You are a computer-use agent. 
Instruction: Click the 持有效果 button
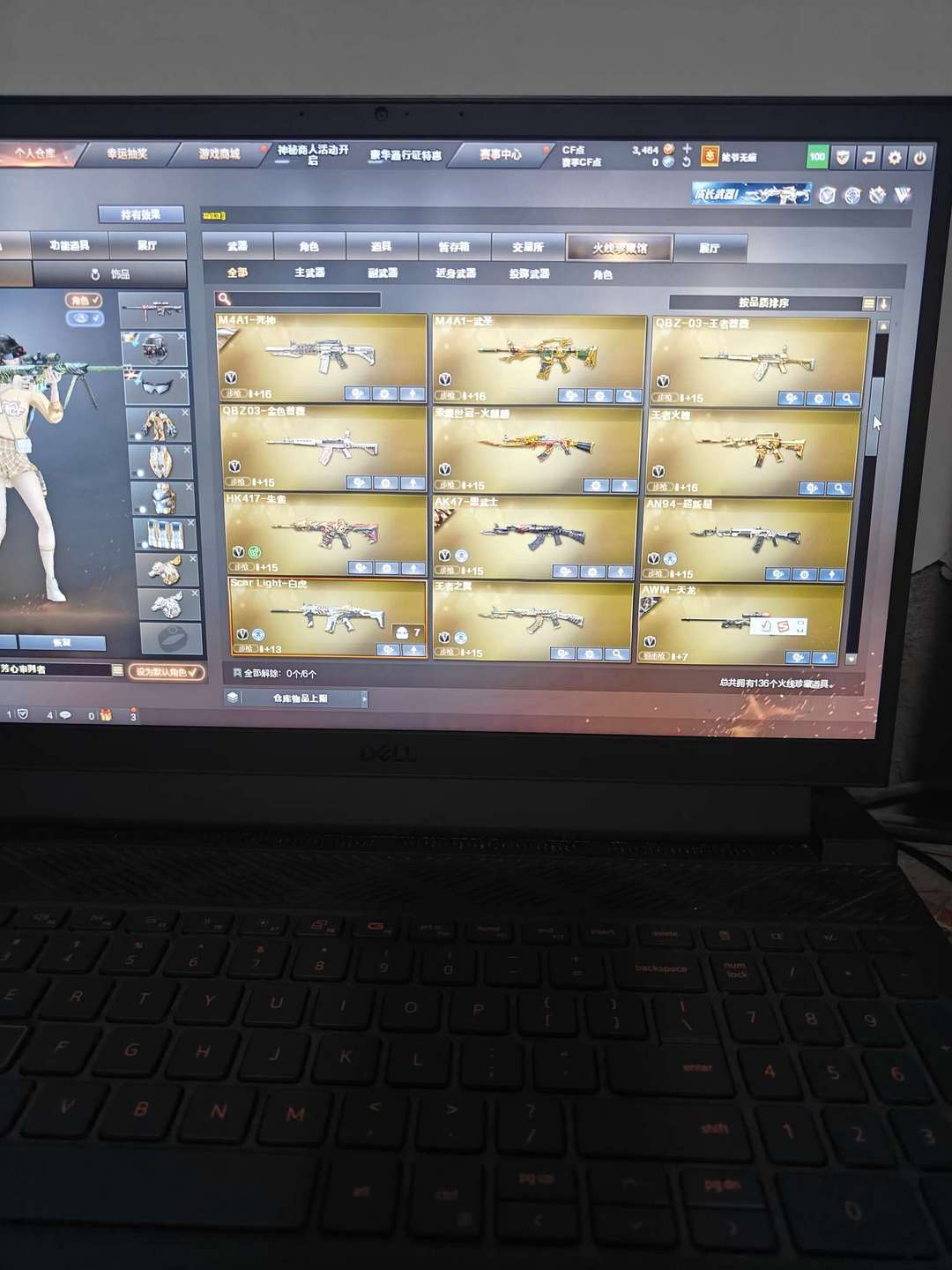(x=141, y=214)
